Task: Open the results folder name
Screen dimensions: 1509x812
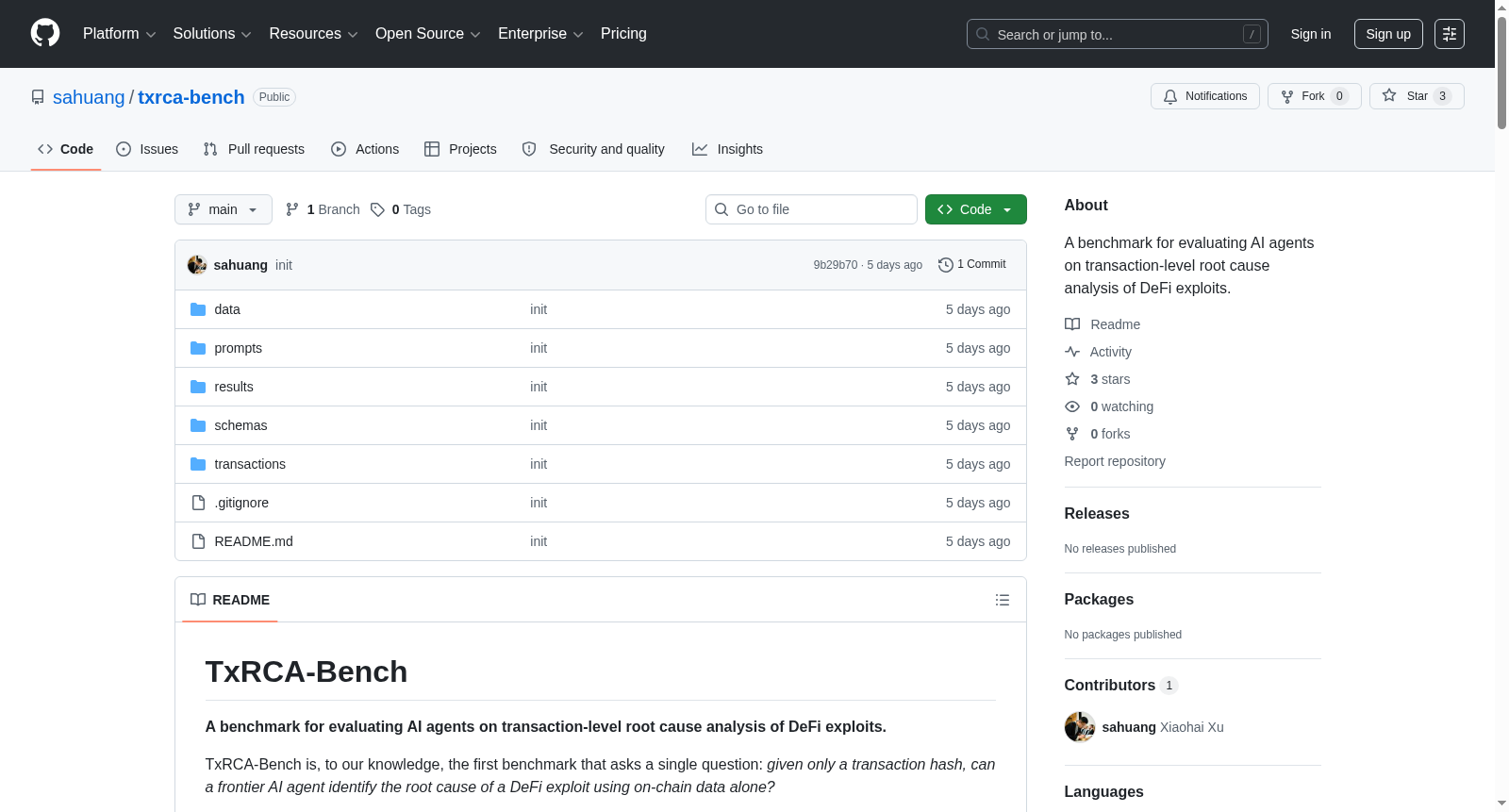Action: pyautogui.click(x=234, y=387)
